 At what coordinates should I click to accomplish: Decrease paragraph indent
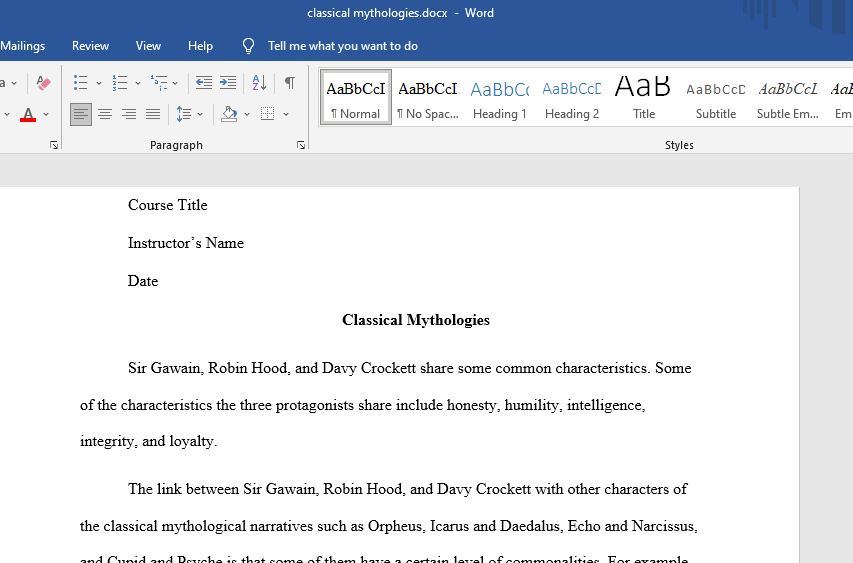click(x=203, y=83)
